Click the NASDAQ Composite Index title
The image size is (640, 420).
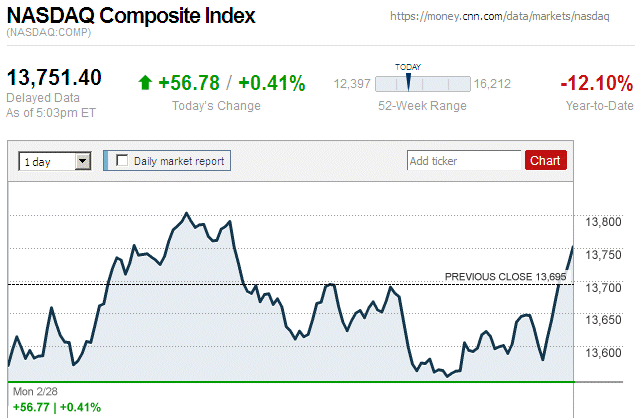click(x=131, y=16)
